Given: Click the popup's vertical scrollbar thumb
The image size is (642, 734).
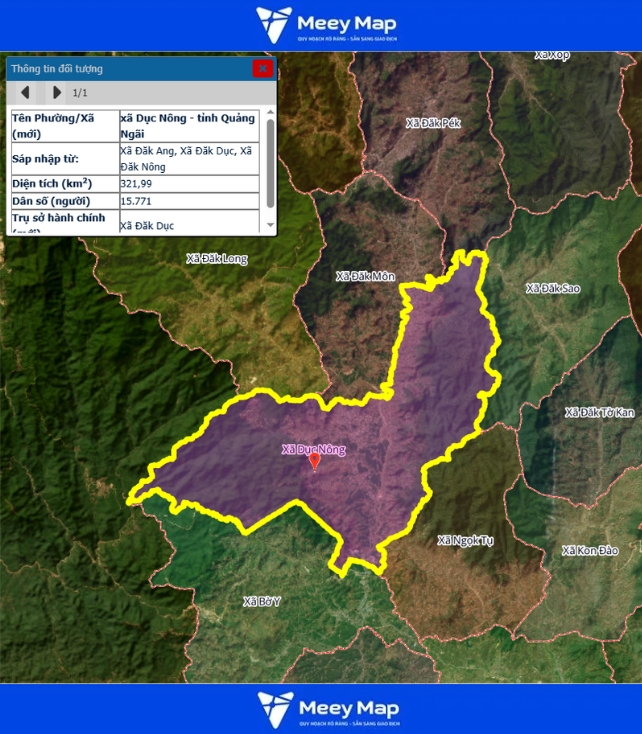Looking at the screenshot, I should 270,160.
